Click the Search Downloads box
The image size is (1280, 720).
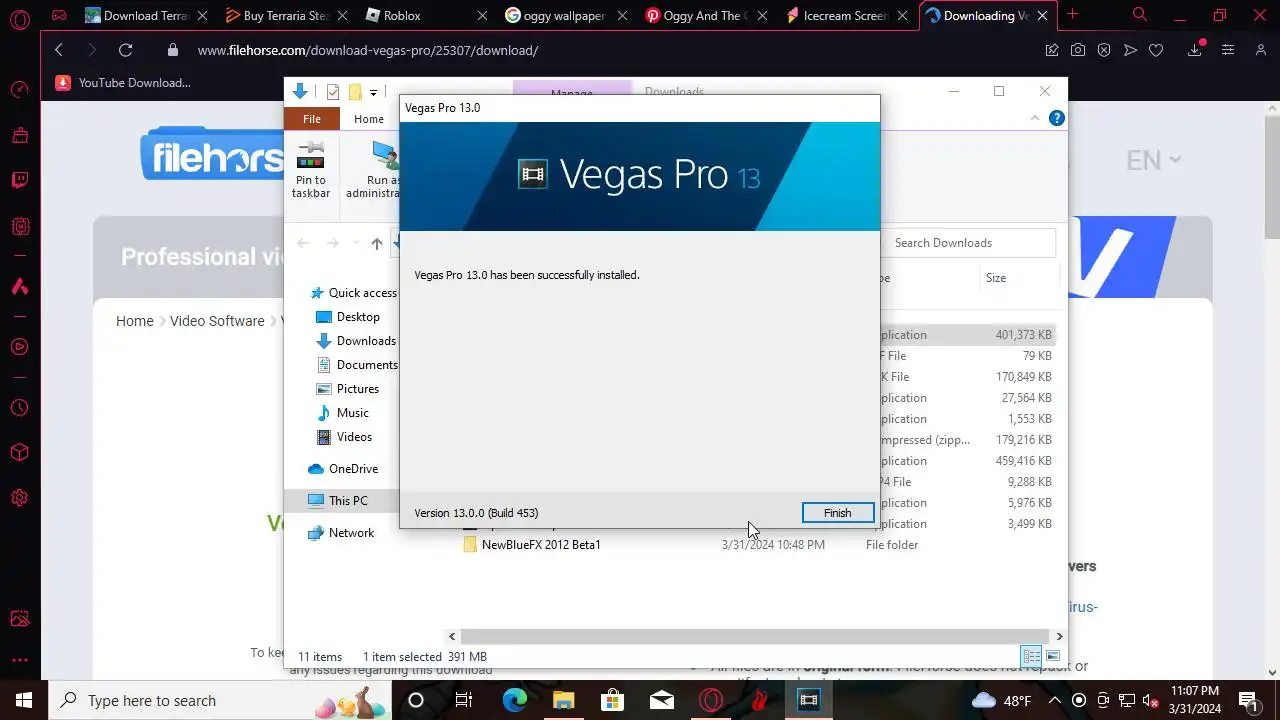click(x=970, y=243)
